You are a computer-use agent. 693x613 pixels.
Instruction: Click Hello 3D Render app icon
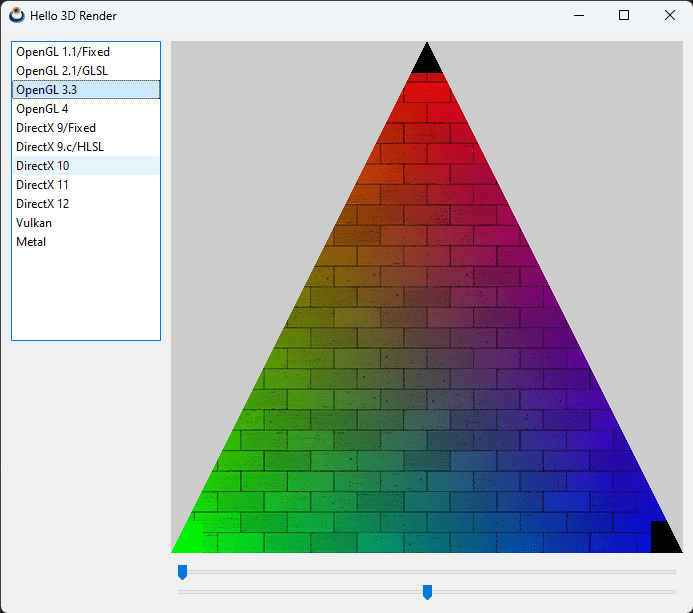[x=16, y=15]
